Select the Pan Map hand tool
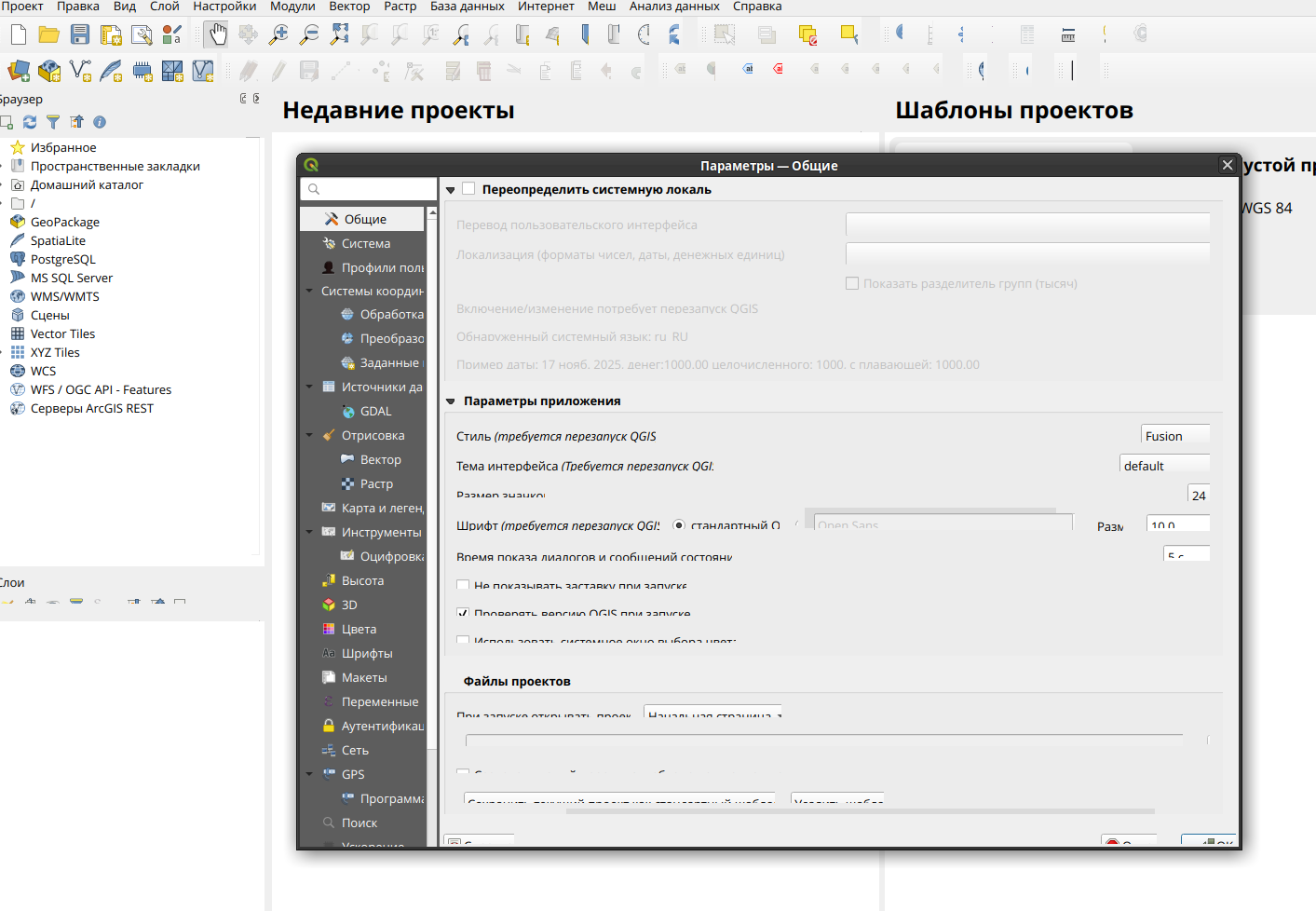The width and height of the screenshot is (1316, 911). click(217, 35)
